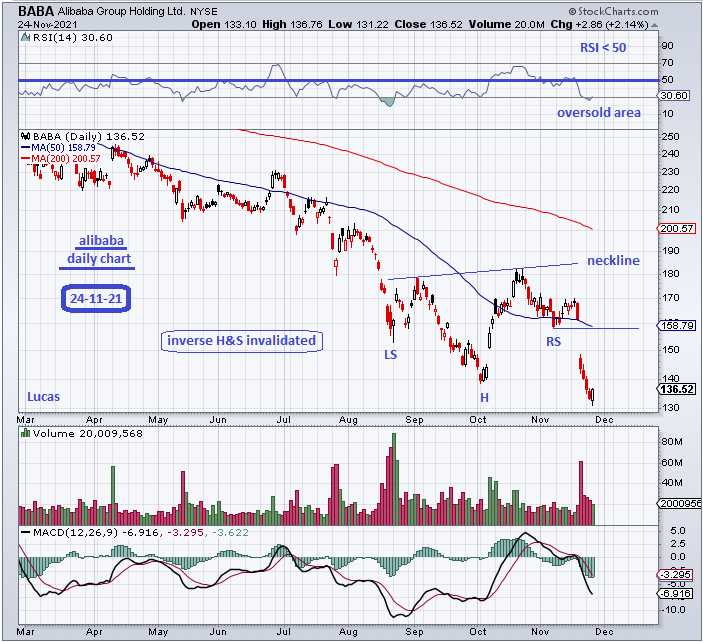Screen dimensions: 703x642
Task: Click the 'neckline' annotation
Action: click(x=613, y=260)
